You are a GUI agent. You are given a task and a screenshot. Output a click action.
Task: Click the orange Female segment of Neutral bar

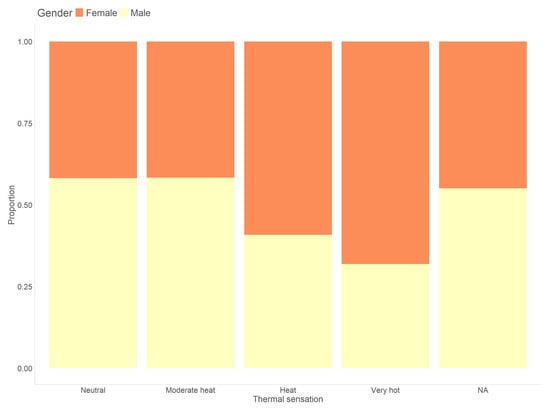click(93, 110)
